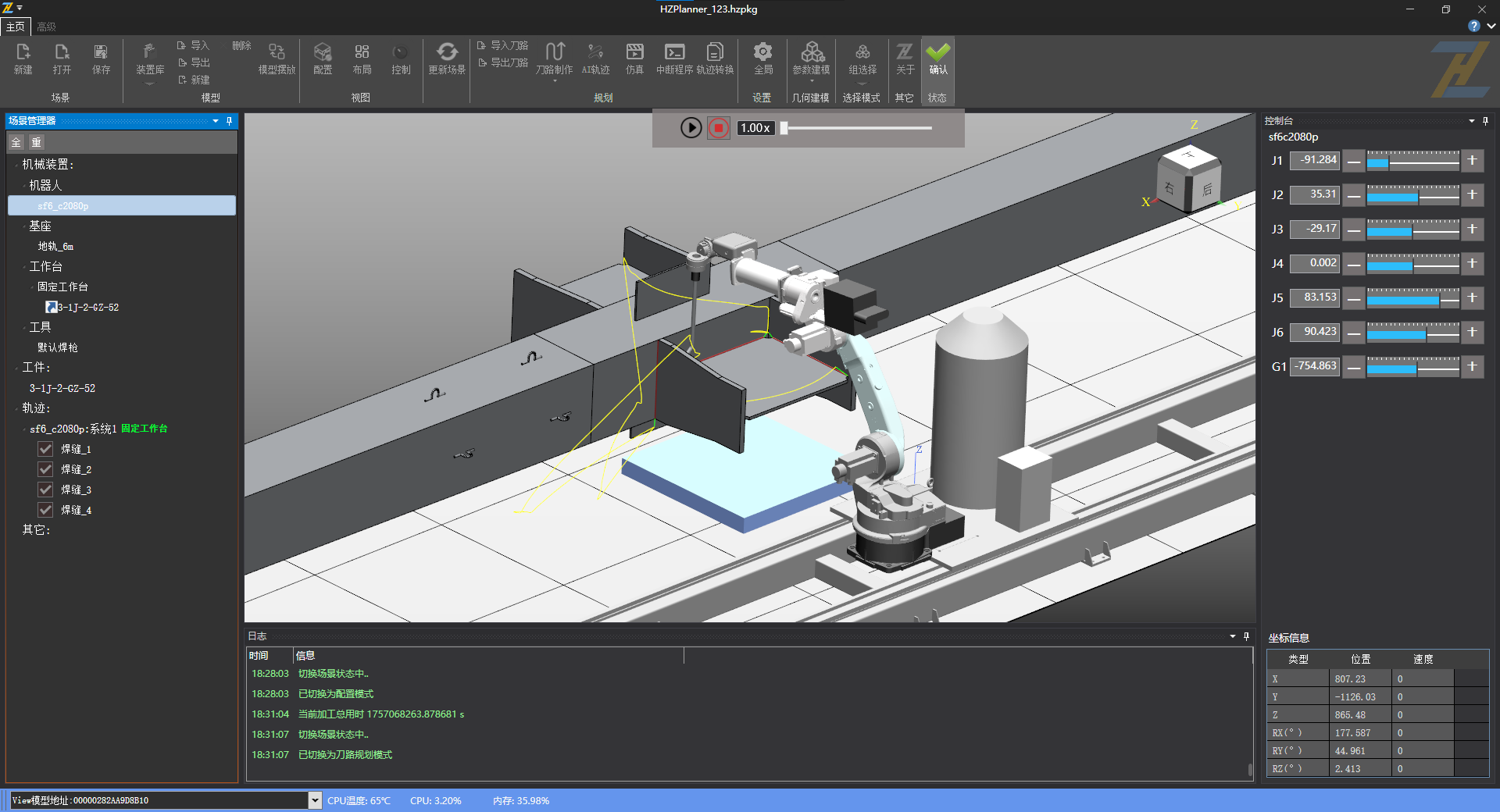Click the 组选择 group selection icon
The height and width of the screenshot is (812, 1500).
[862, 59]
